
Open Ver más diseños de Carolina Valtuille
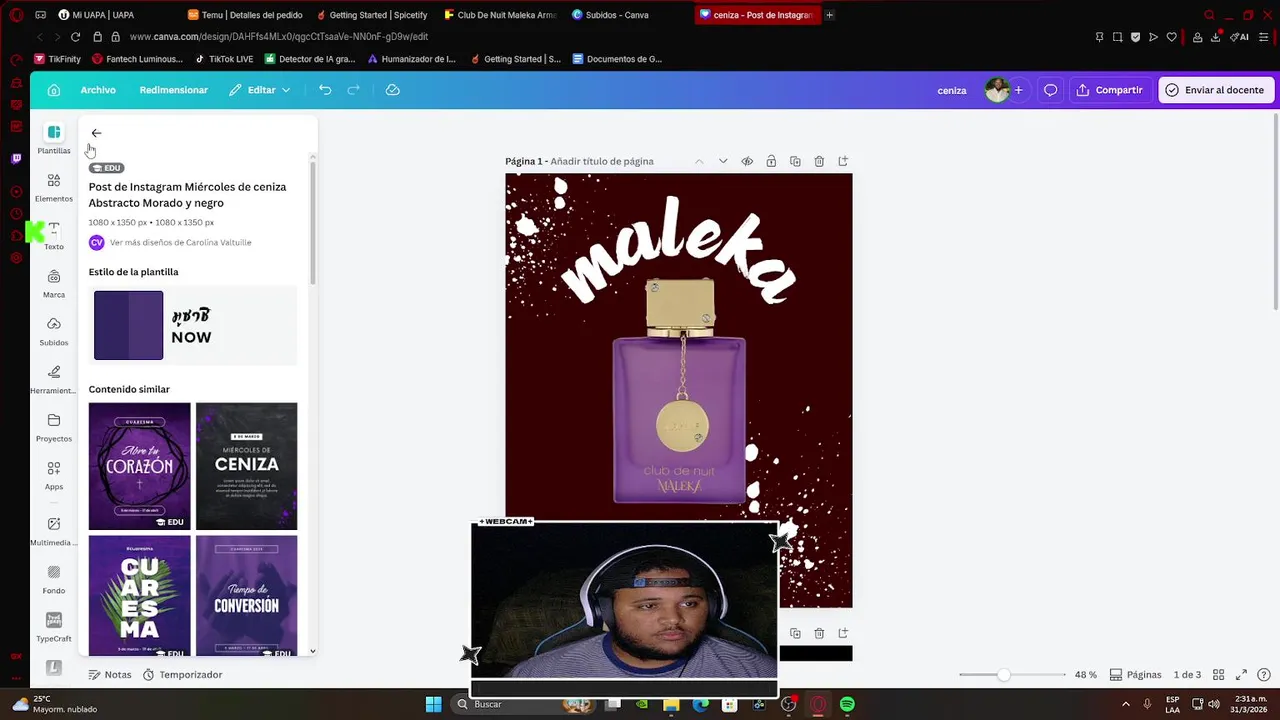181,242
